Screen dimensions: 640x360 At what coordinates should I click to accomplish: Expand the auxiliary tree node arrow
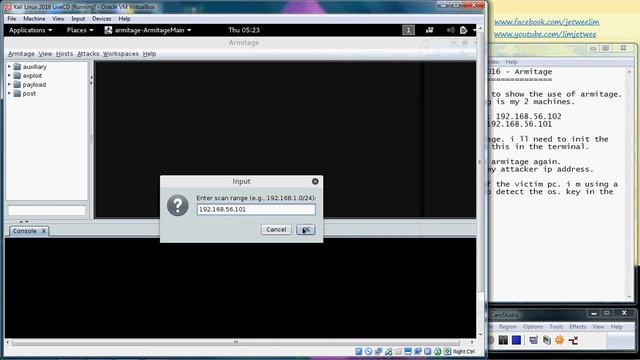click(x=9, y=66)
